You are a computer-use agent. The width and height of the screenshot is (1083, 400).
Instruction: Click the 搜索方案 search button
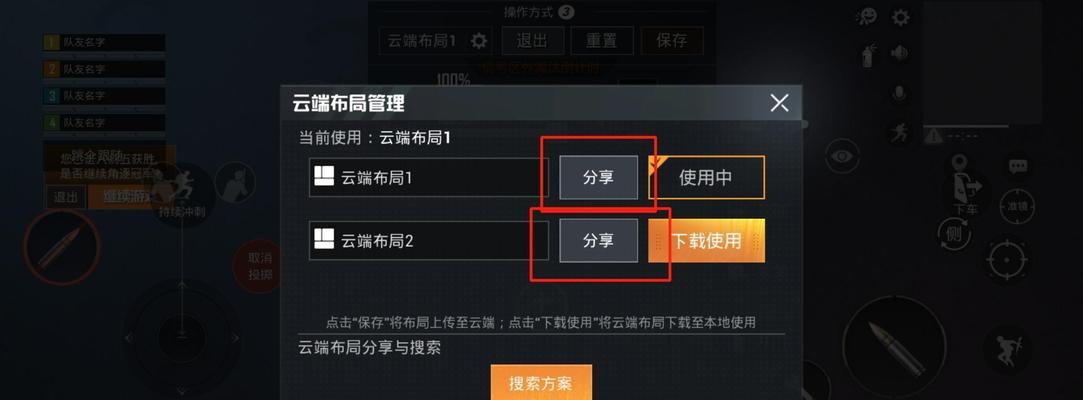[x=541, y=382]
